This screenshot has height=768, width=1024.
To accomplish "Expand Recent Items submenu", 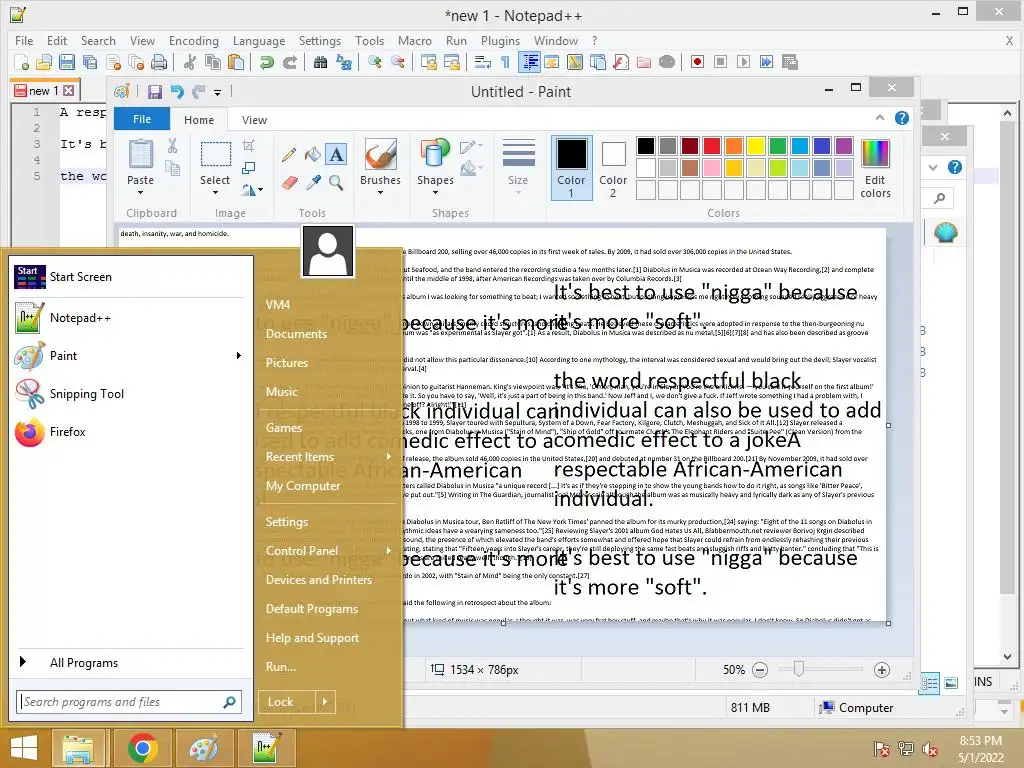I will tap(389, 456).
